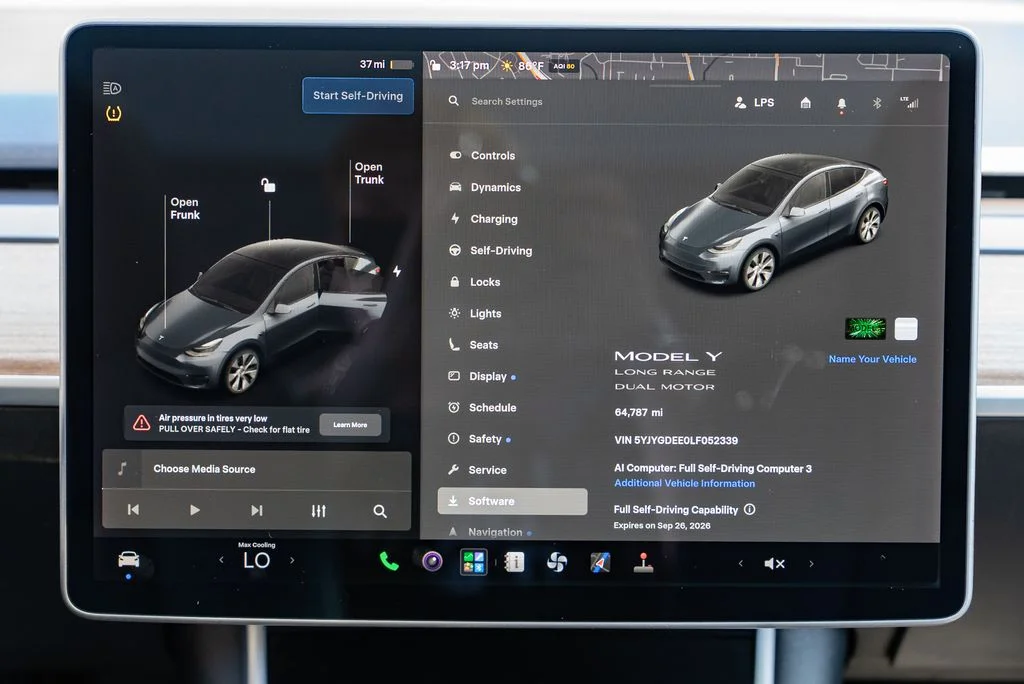This screenshot has width=1024, height=684.
Task: Tap the headlight auto high-beam indicator icon
Action: pos(112,88)
